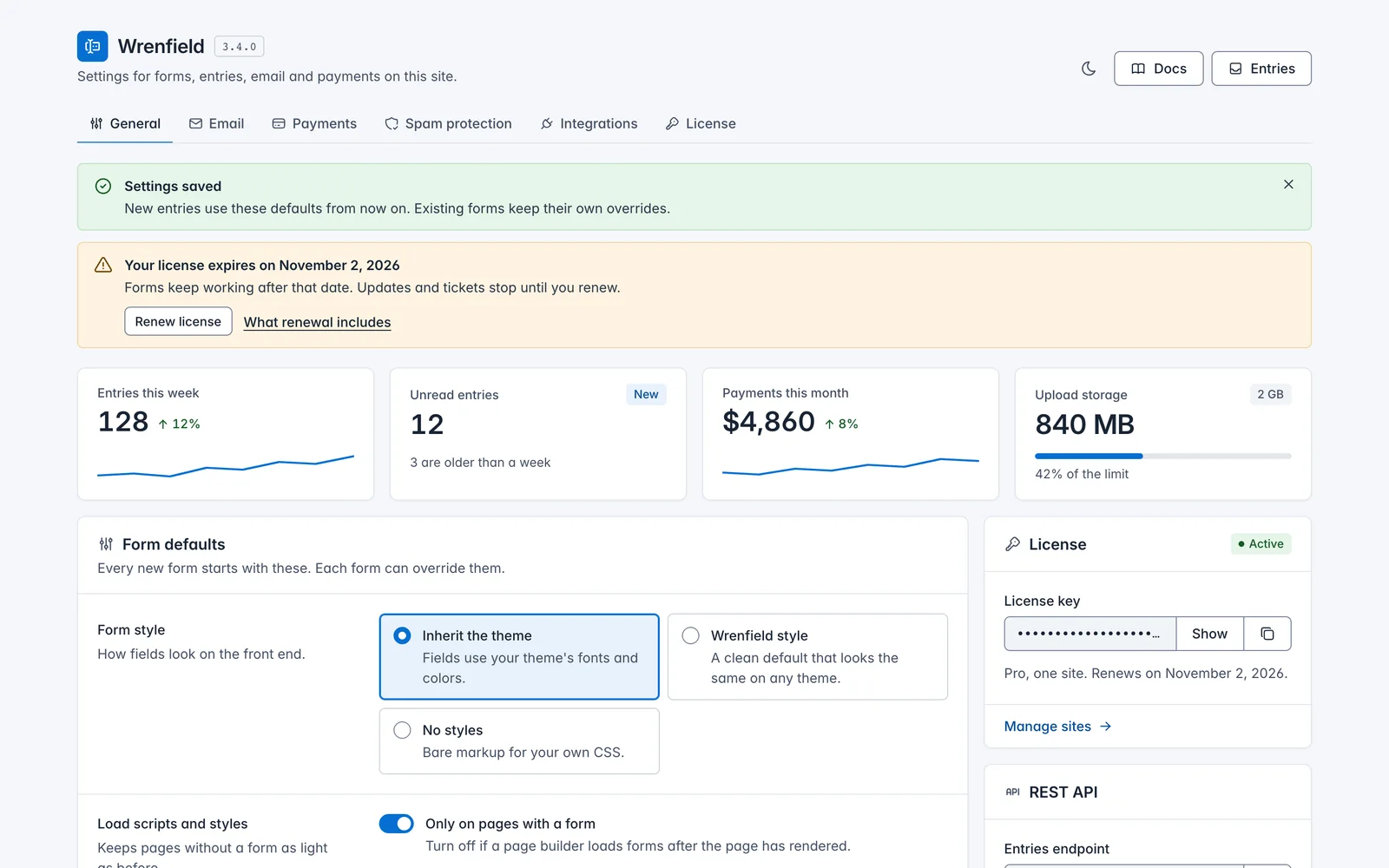The image size is (1389, 868).
Task: Go to the Spam protection tab
Action: pyautogui.click(x=448, y=123)
